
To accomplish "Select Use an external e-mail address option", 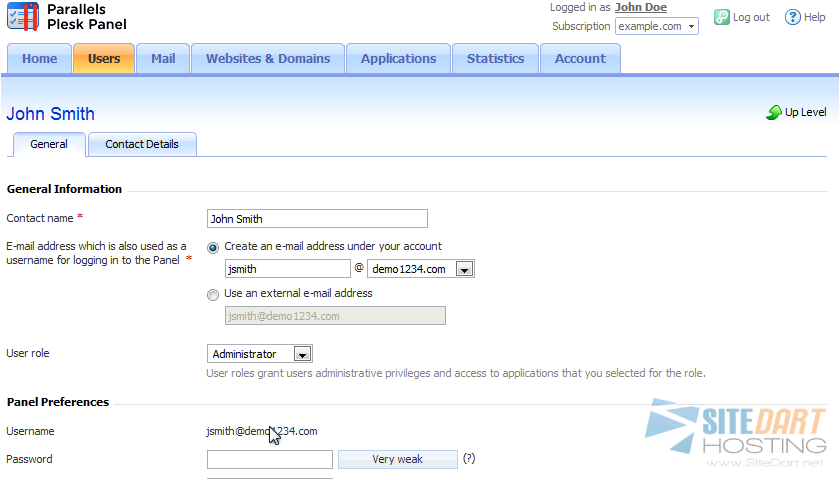I will coord(213,295).
